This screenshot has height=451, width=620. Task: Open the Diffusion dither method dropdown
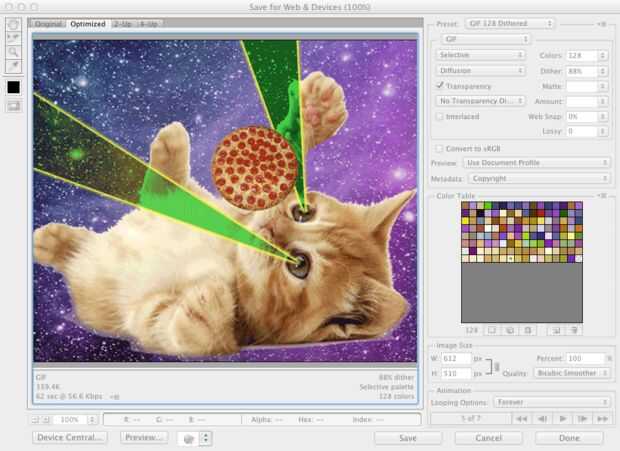click(480, 70)
